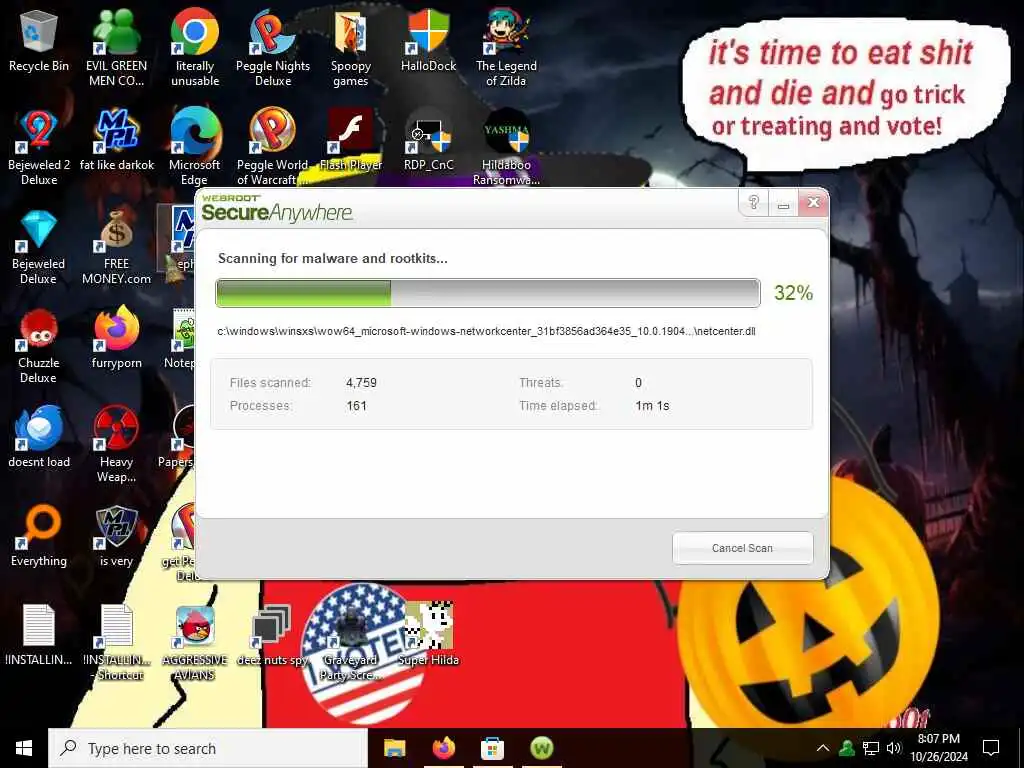Open the shortcut labeled is very
The height and width of the screenshot is (768, 1024).
click(116, 537)
